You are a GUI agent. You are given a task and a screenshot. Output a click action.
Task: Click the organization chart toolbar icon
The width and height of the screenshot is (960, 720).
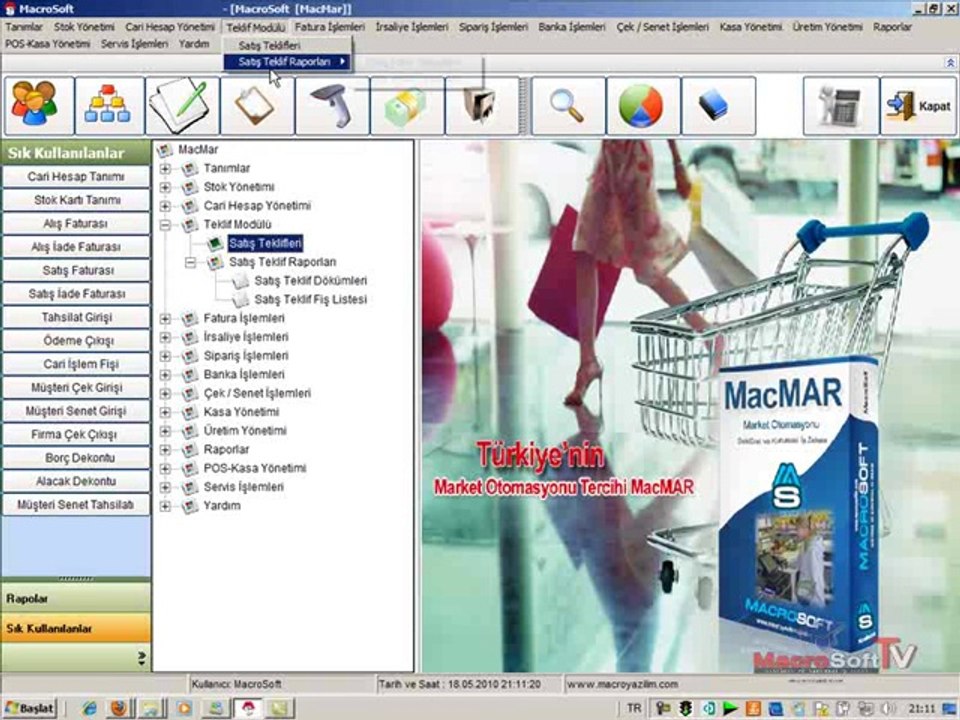click(x=109, y=106)
